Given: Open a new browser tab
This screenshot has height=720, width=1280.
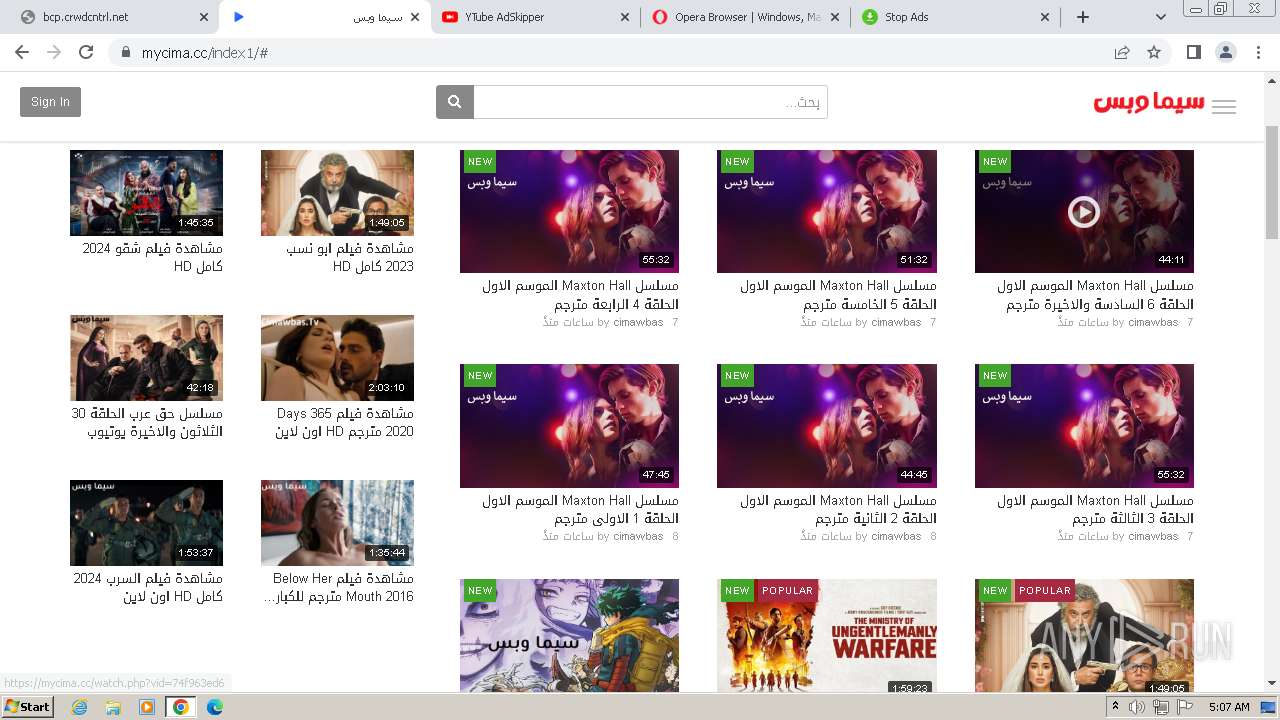Looking at the screenshot, I should 1082,17.
